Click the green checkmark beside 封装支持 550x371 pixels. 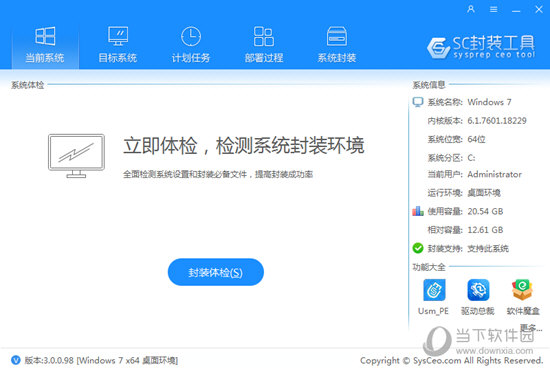click(x=418, y=248)
